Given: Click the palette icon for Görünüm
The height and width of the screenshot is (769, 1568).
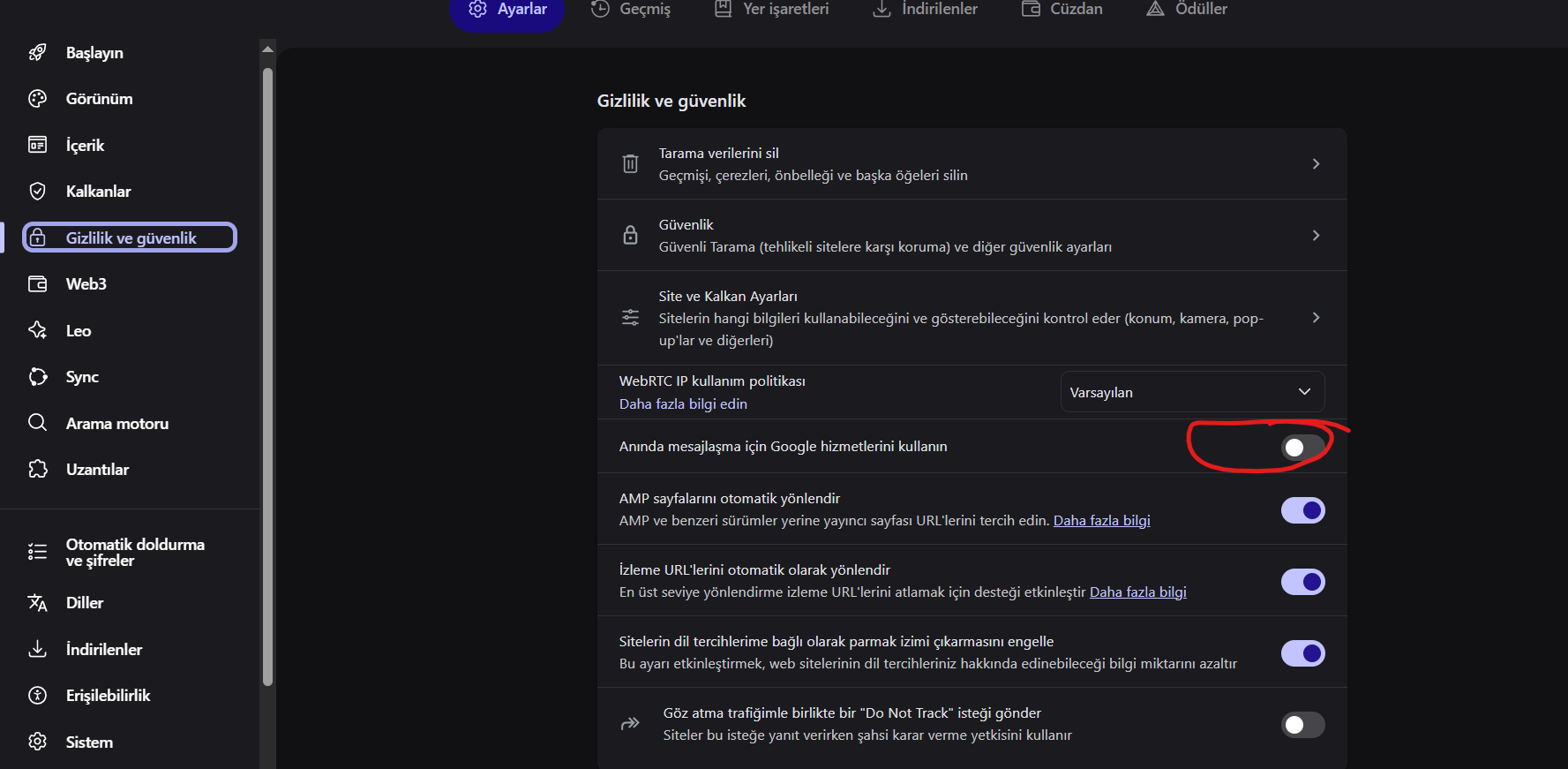Looking at the screenshot, I should pyautogui.click(x=37, y=99).
